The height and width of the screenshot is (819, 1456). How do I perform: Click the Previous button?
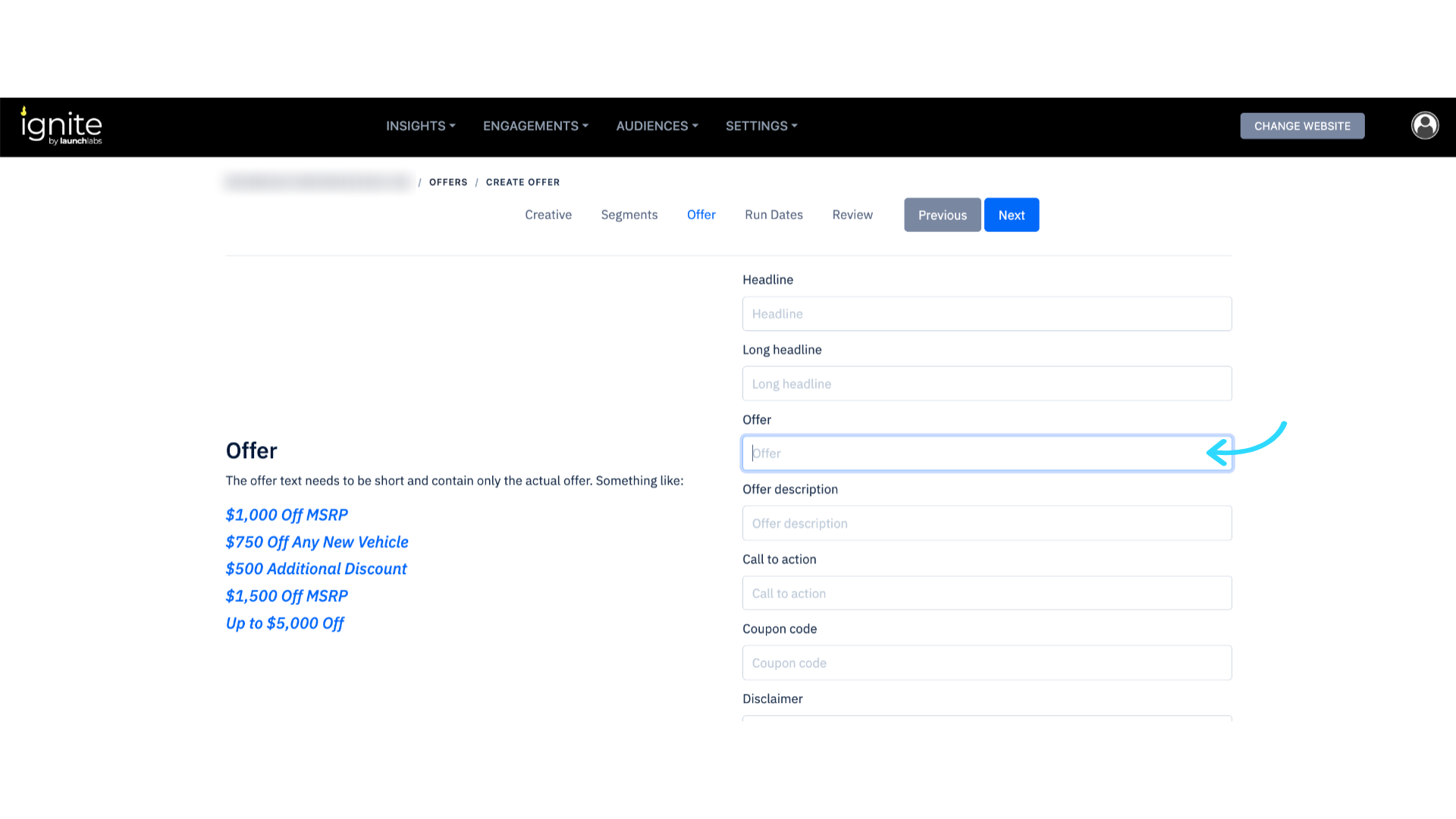point(942,215)
